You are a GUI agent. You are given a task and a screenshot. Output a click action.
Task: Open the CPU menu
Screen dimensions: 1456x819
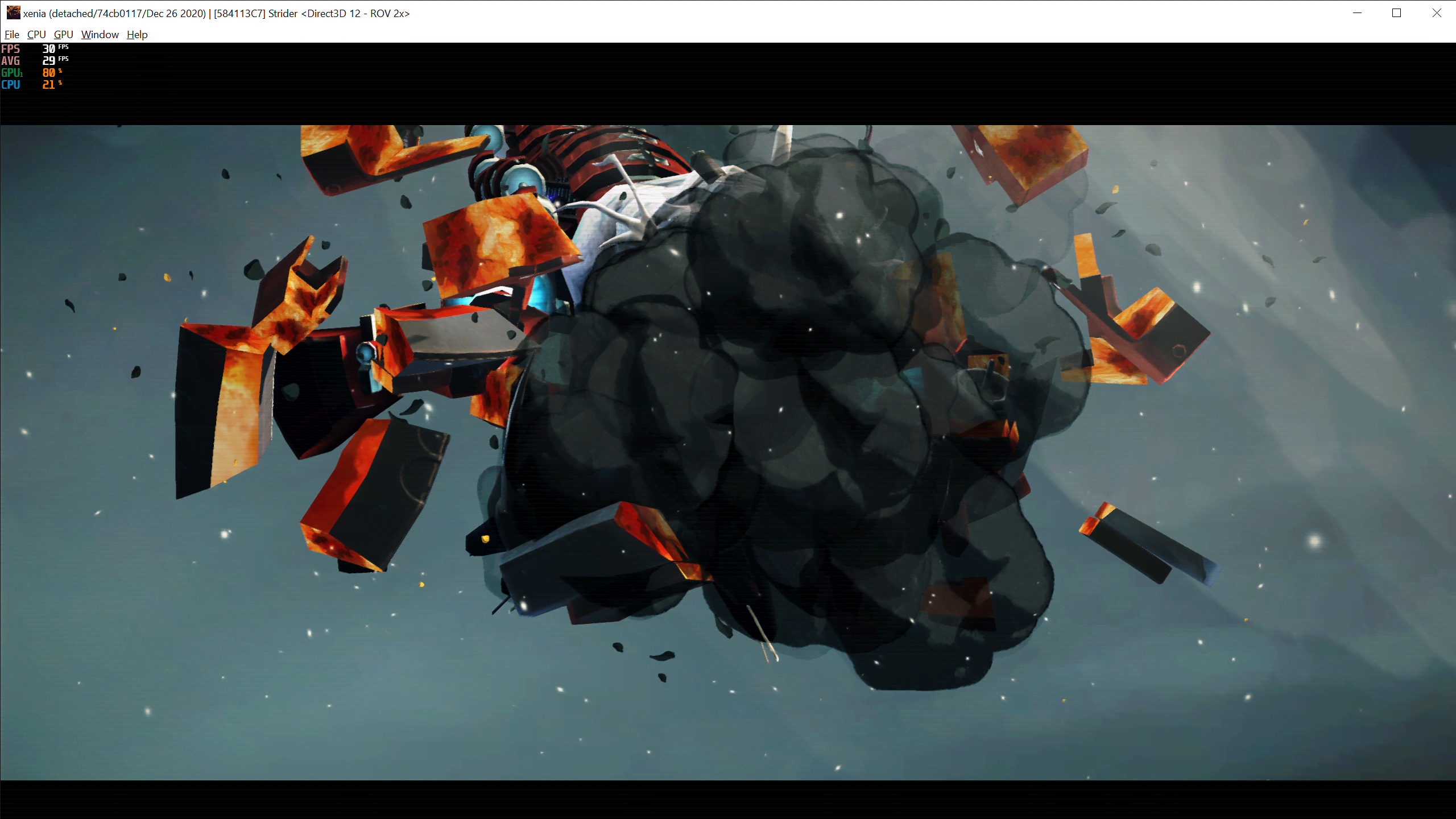tap(36, 34)
